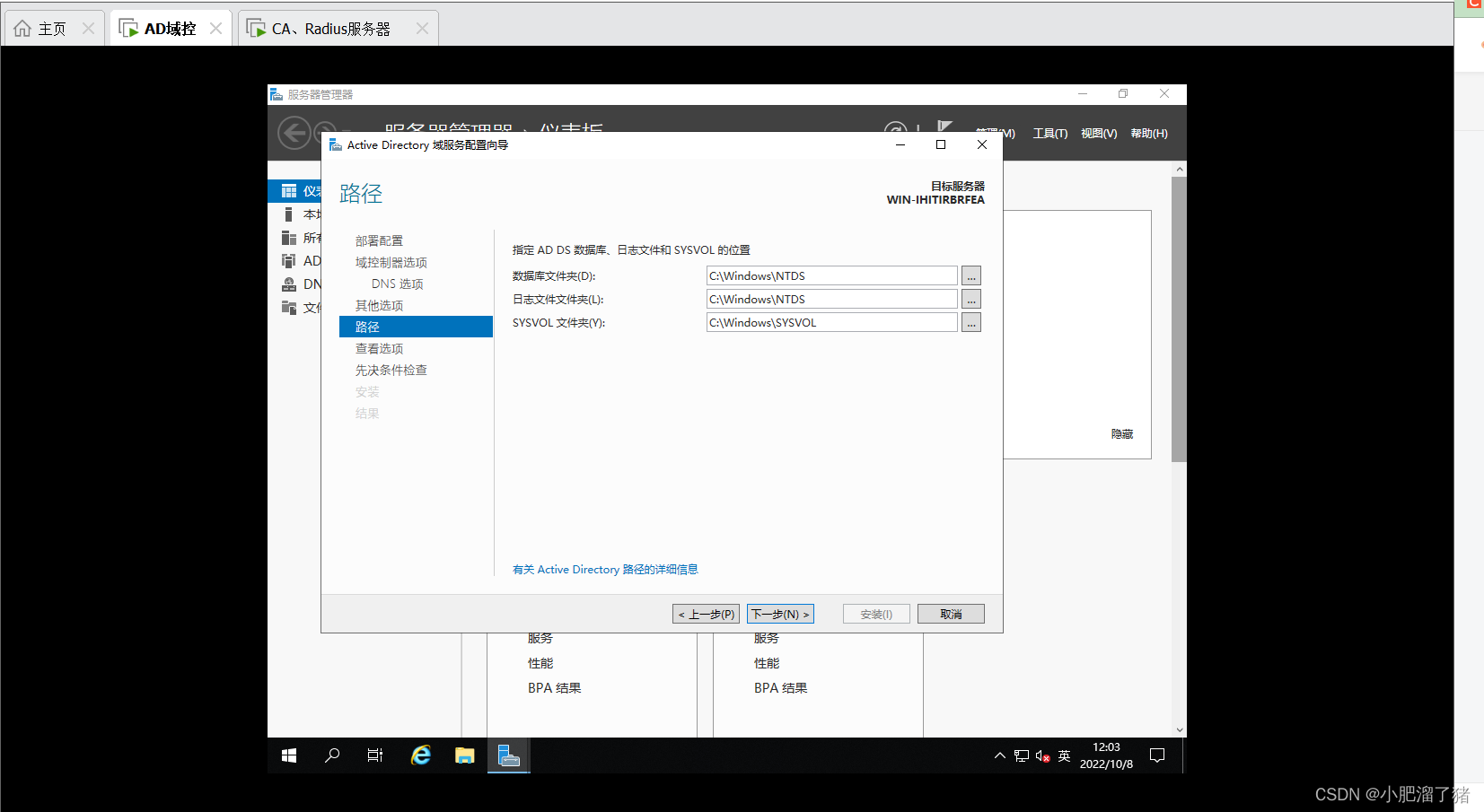Click left tile BPA 结果 entry
The height and width of the screenshot is (812, 1484).
555,688
